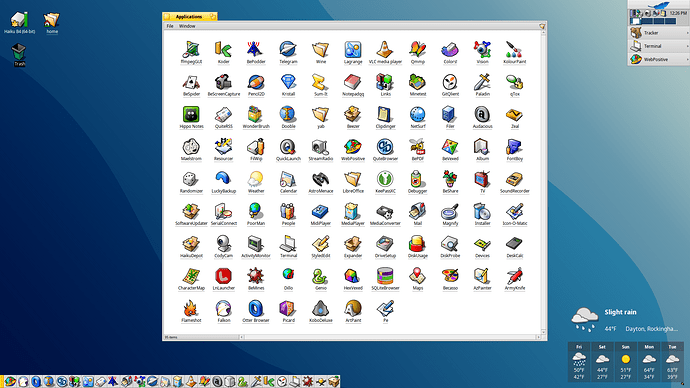The height and width of the screenshot is (388, 690).
Task: Launch MediaPlayer from Applications
Action: point(353,211)
